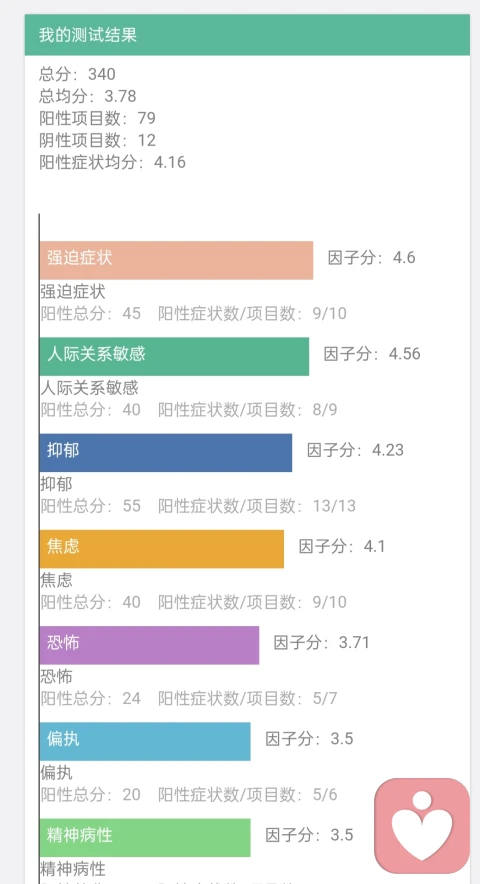Select the 强迫症状 salmon bar

(177, 260)
